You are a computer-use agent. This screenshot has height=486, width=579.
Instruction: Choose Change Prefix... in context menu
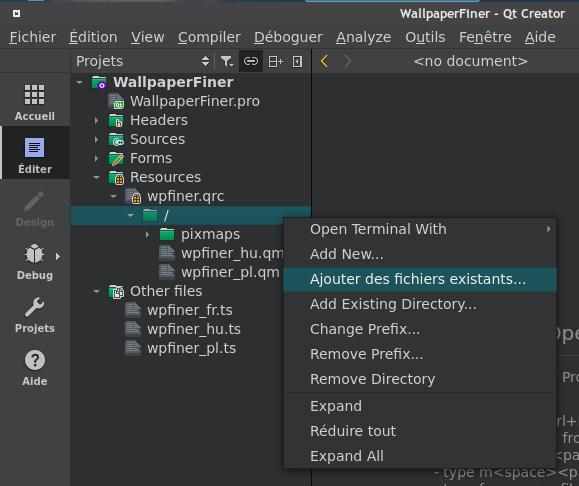(x=420, y=329)
